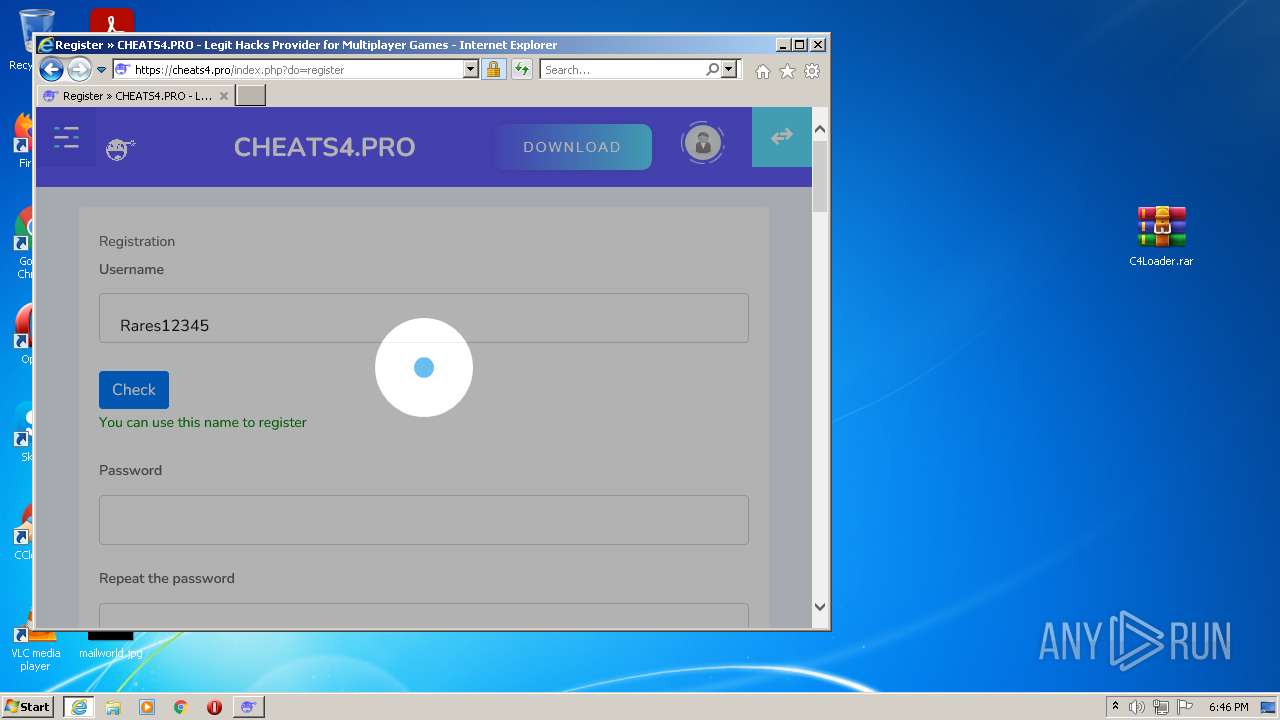Go back with the browser Back button
This screenshot has width=1280, height=720.
pos(51,70)
